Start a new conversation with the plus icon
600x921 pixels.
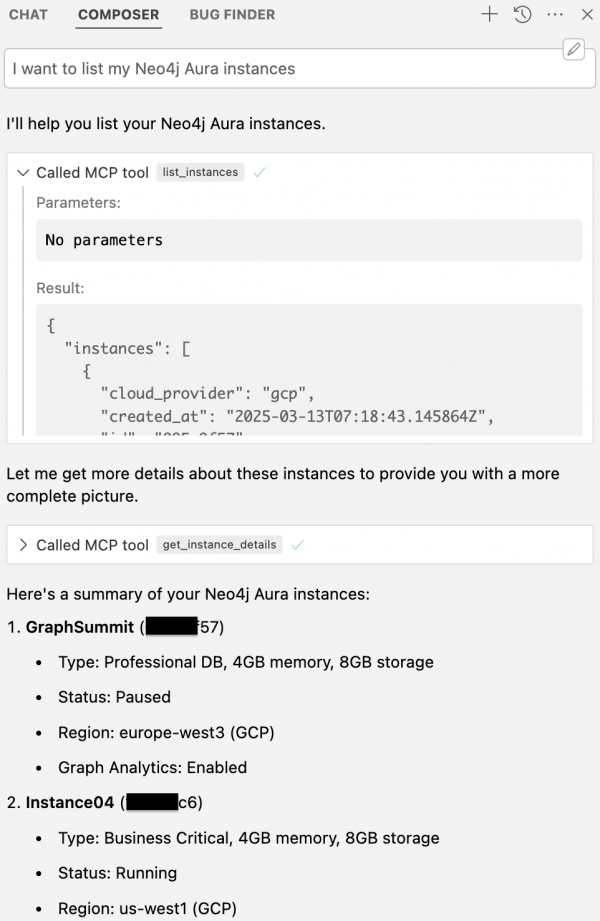point(489,14)
